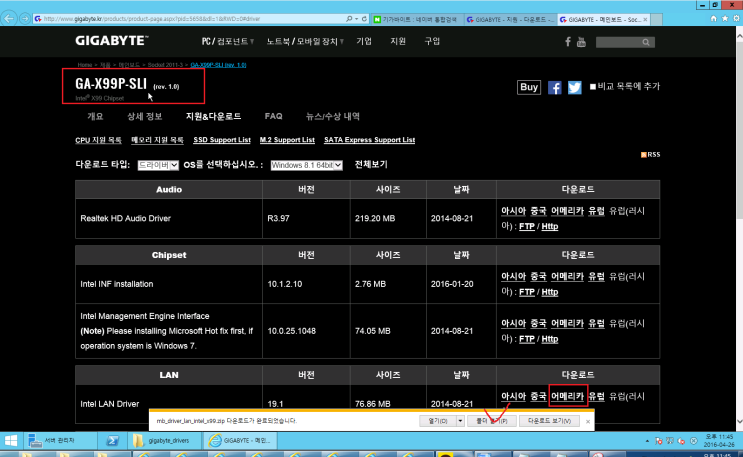
Task: Download Intel INF installation from 유럽
Action: click(x=596, y=276)
